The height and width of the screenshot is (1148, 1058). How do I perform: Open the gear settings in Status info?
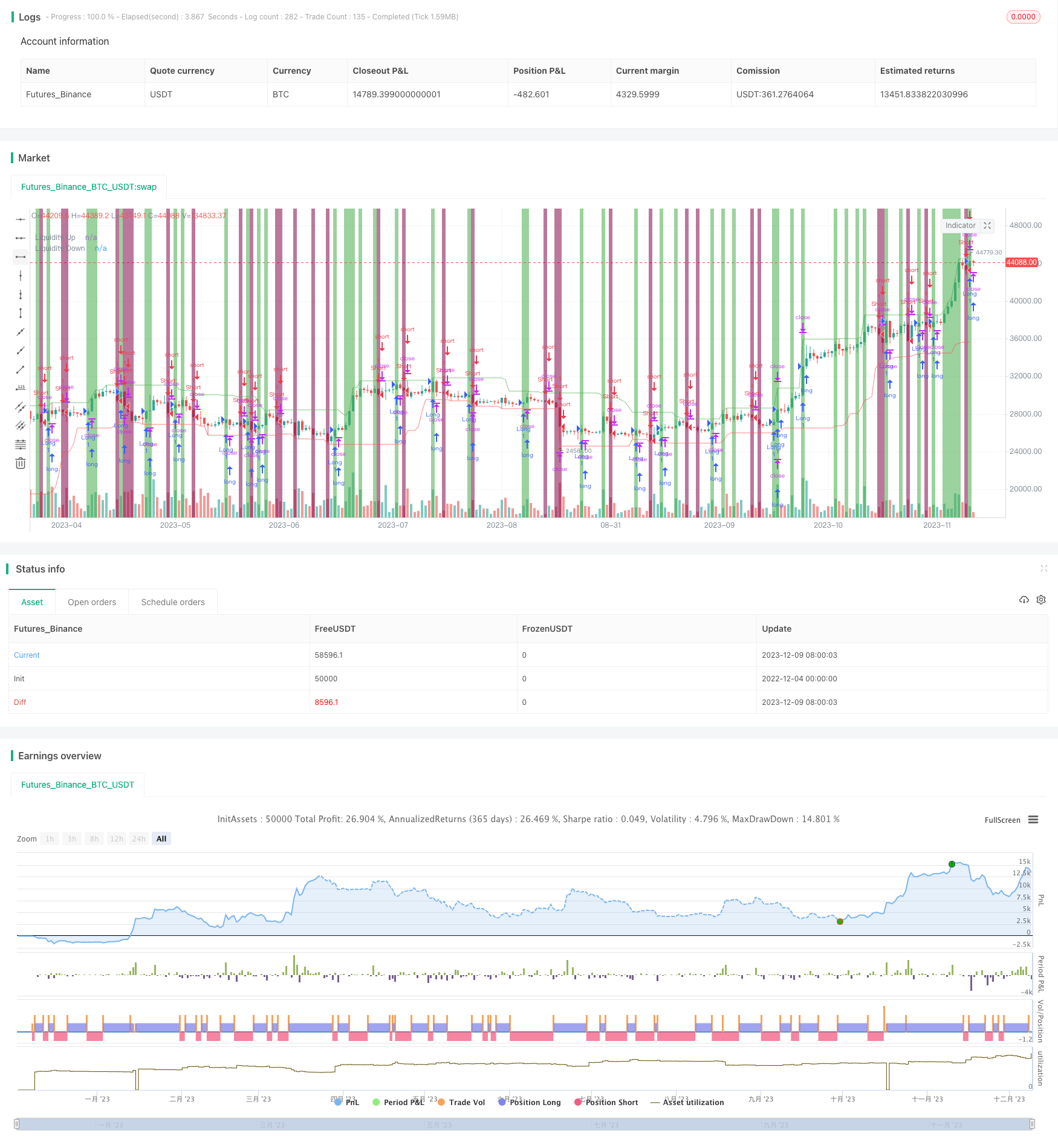(1041, 600)
